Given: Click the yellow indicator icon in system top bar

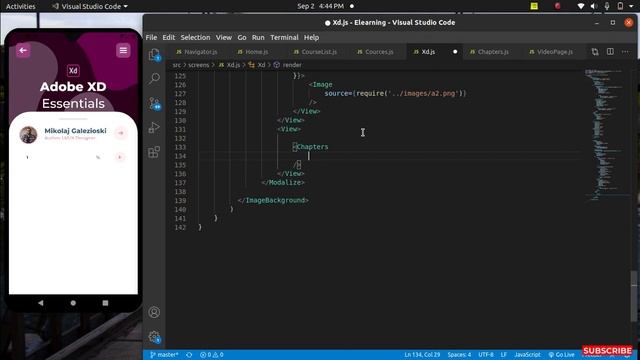Looking at the screenshot, I should (x=534, y=6).
